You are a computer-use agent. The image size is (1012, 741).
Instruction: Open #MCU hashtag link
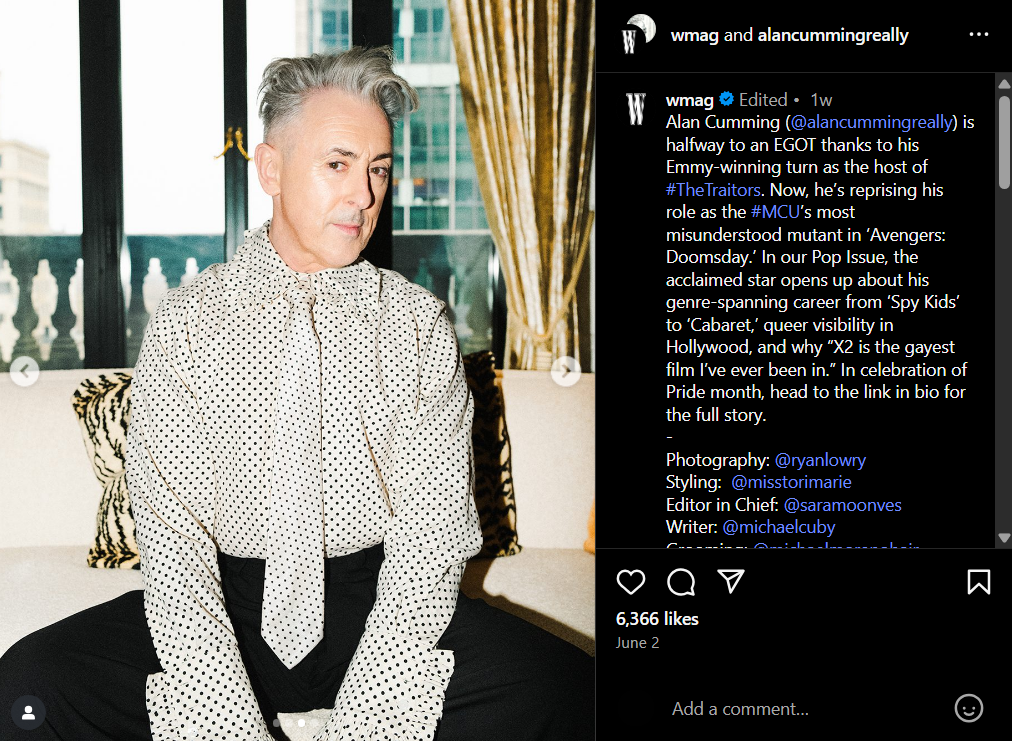tap(775, 212)
